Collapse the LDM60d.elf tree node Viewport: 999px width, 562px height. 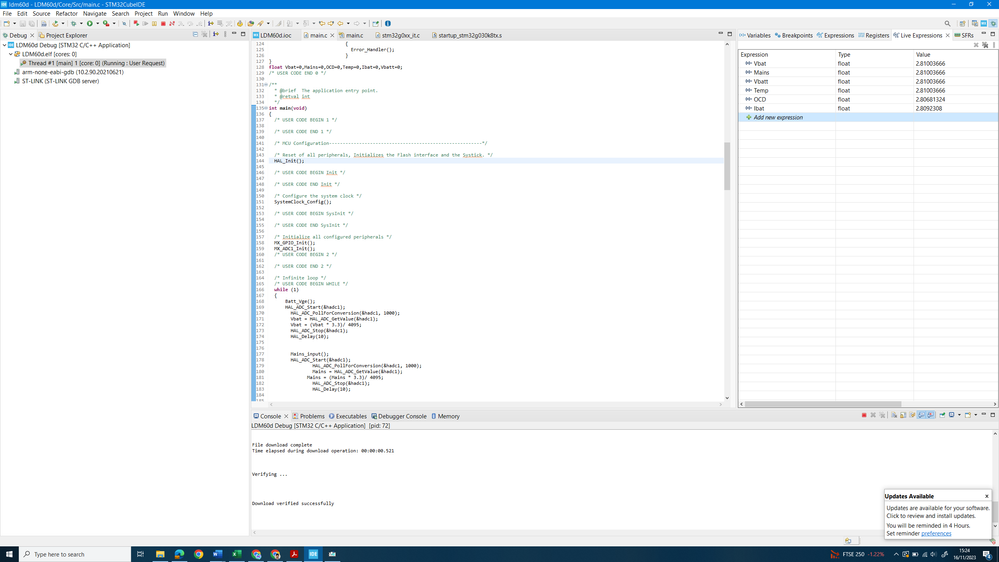[x=11, y=54]
